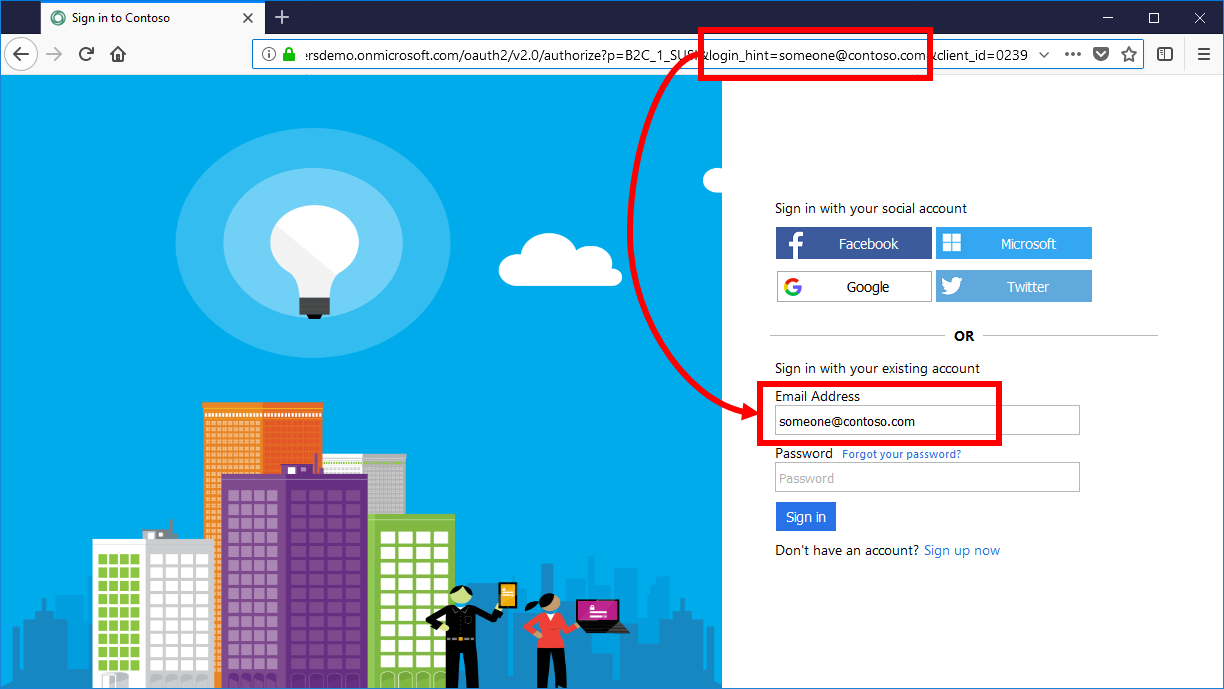Image resolution: width=1224 pixels, height=689 pixels.
Task: Toggle the browser sidebar panel
Action: [x=1165, y=54]
